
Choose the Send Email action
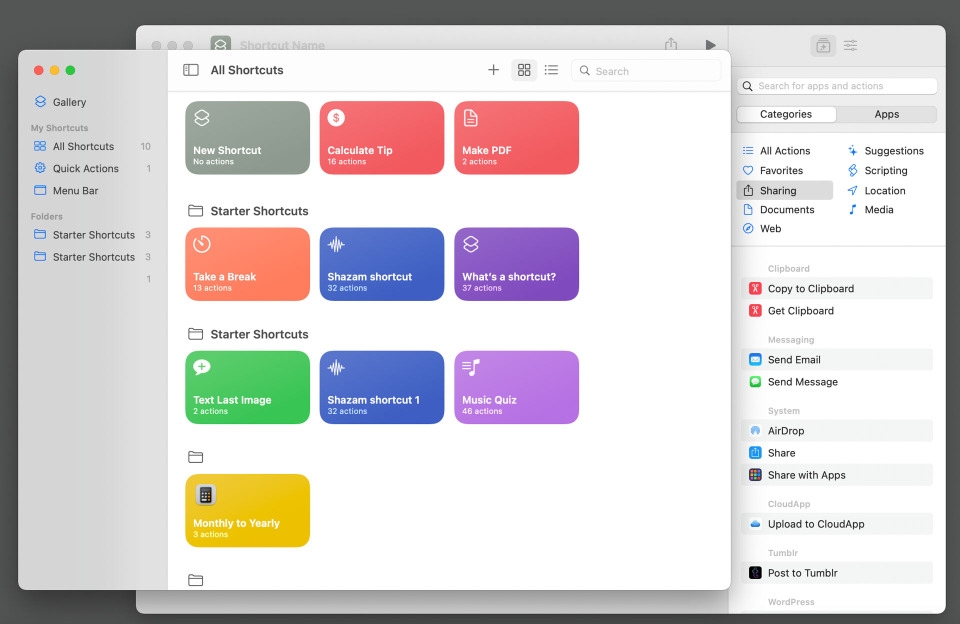coord(837,359)
